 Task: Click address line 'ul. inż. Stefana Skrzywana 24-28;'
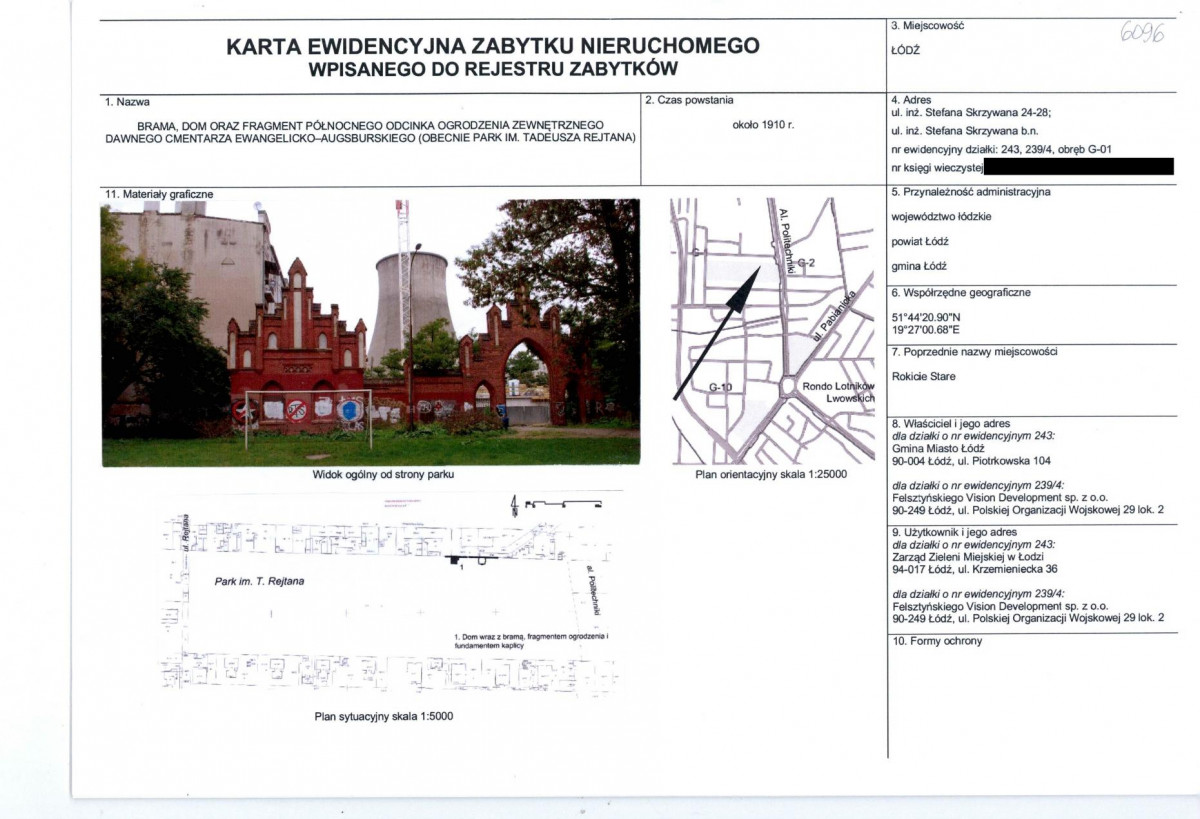(x=971, y=115)
